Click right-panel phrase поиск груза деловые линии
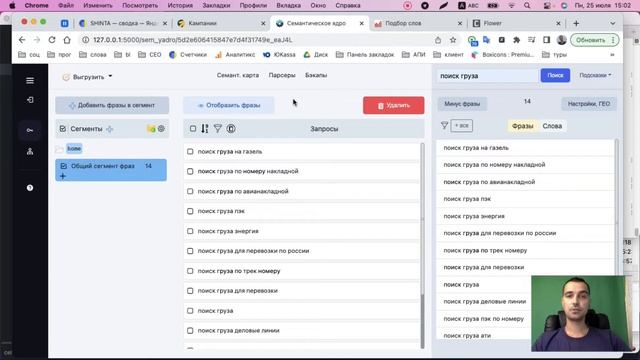The height and width of the screenshot is (360, 640). (x=484, y=302)
